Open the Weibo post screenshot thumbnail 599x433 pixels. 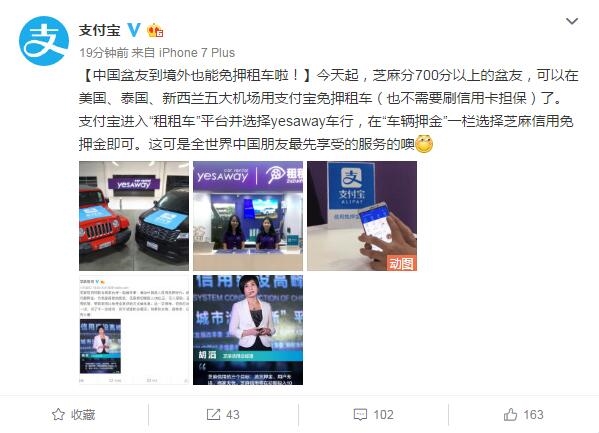[134, 330]
